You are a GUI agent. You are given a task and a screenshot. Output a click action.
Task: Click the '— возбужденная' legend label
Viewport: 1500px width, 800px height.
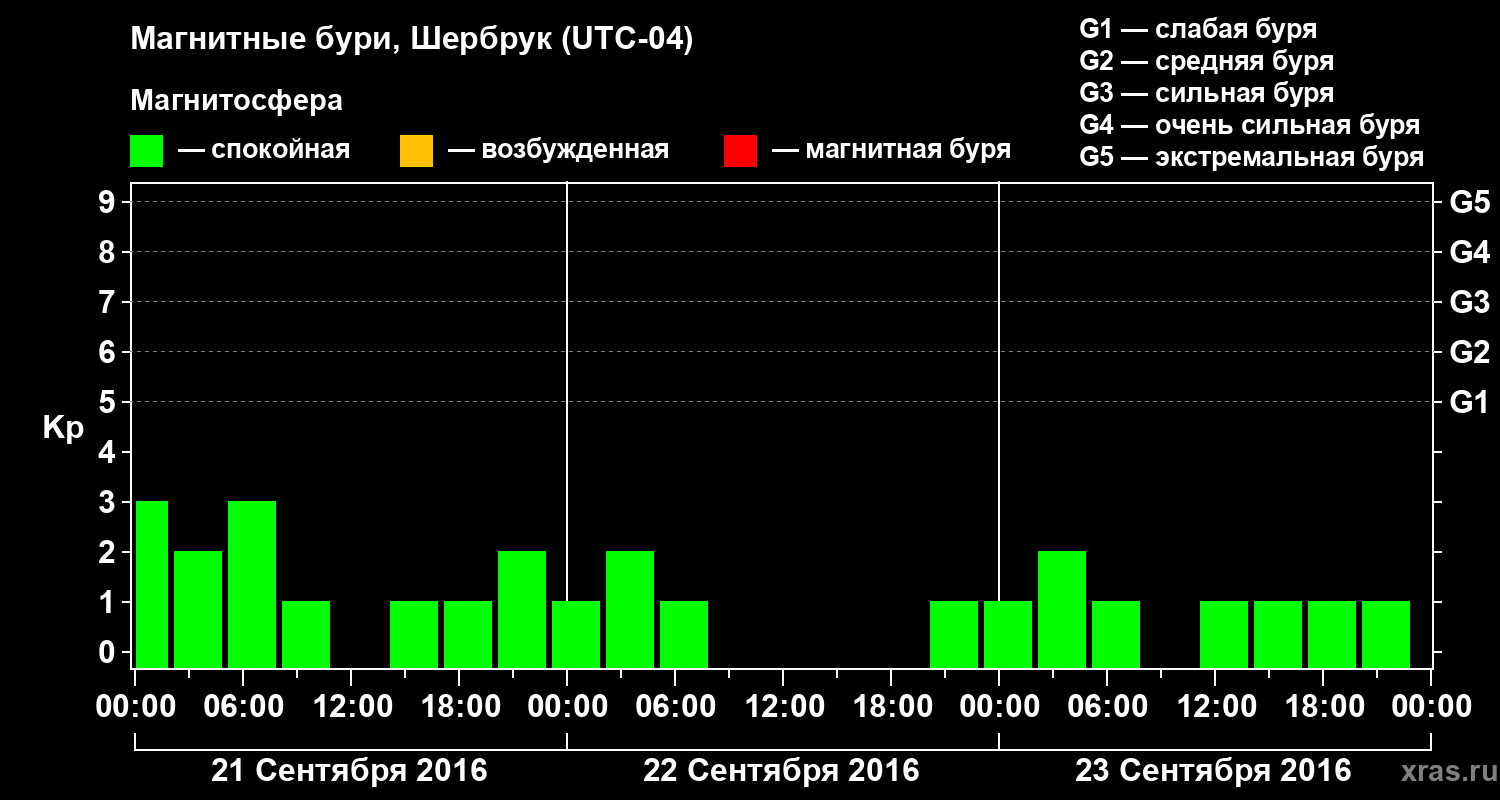tap(558, 151)
